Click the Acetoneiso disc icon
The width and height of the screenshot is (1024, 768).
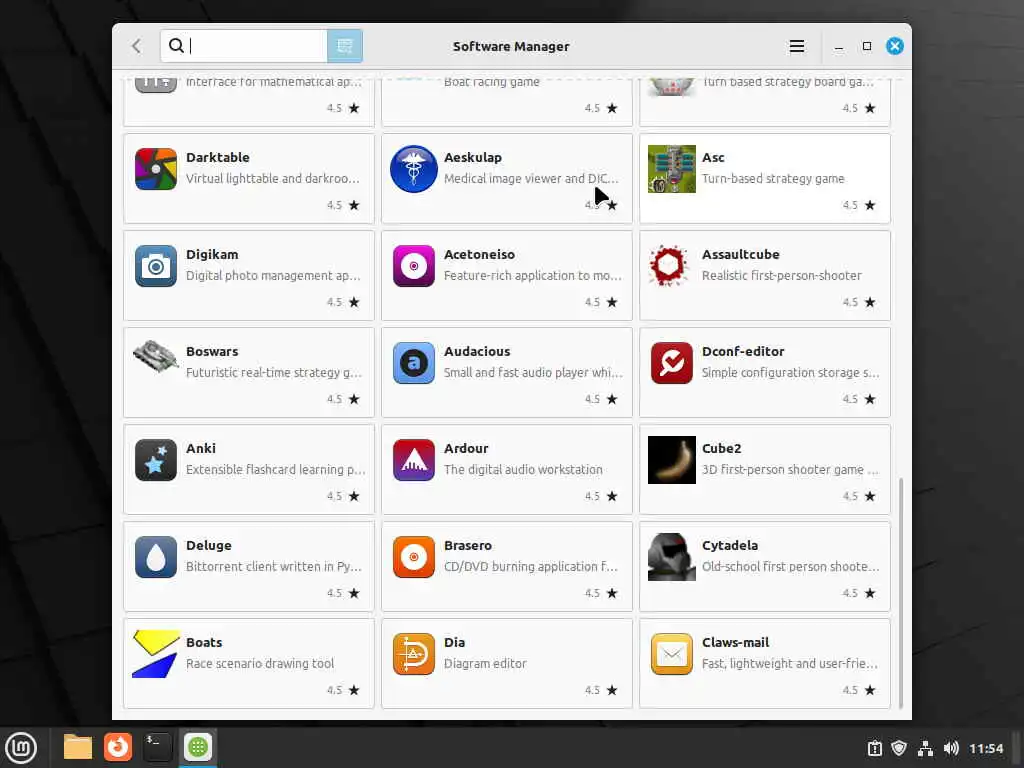click(413, 266)
